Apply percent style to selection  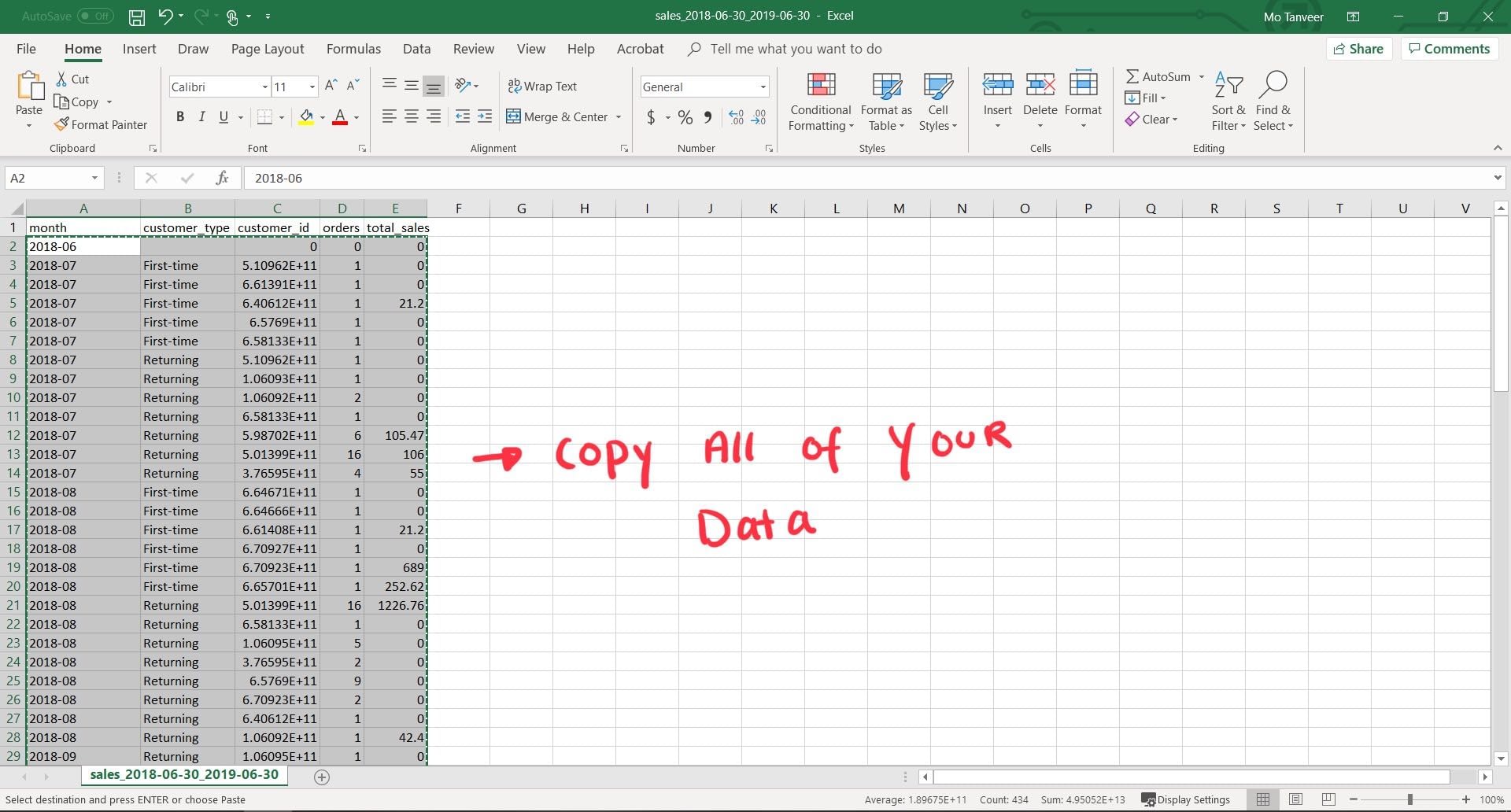coord(685,117)
